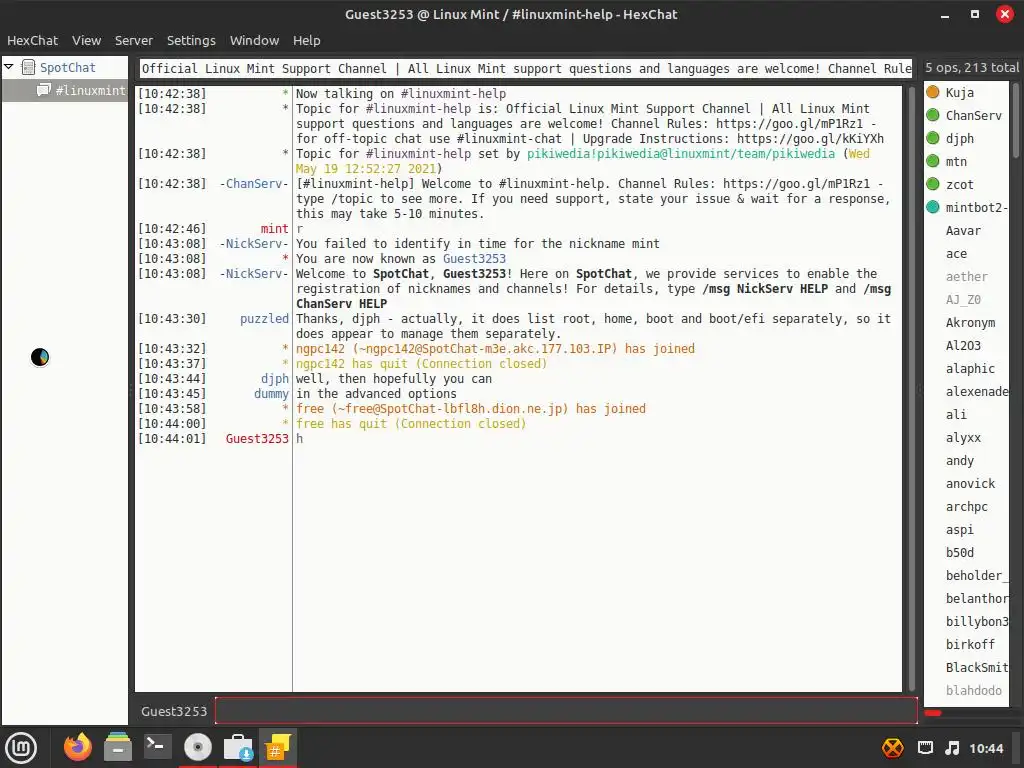This screenshot has height=768, width=1024.
Task: Click HexChat taskbar window button
Action: tap(278, 747)
